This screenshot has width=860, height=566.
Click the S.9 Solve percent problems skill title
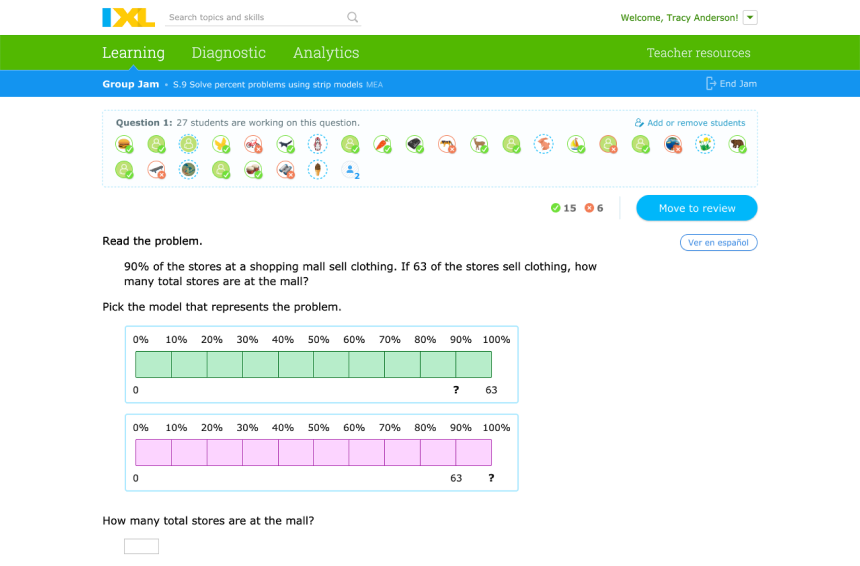(x=268, y=84)
